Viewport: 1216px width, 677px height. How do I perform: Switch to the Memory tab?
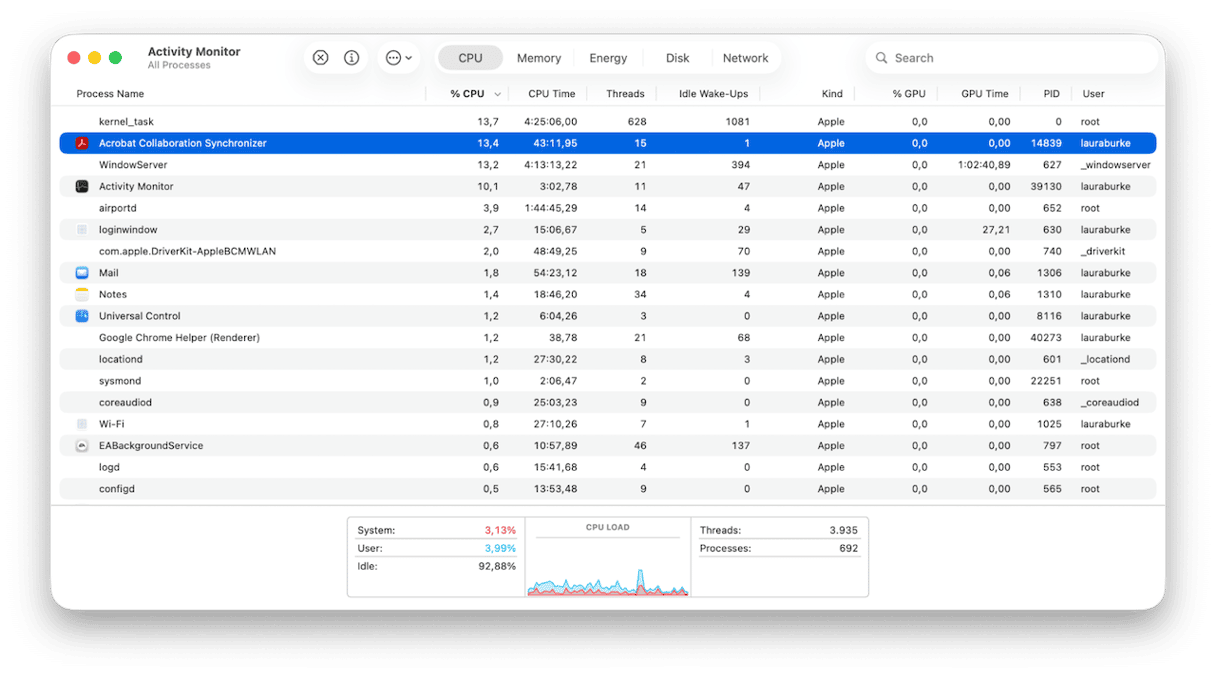(x=539, y=58)
